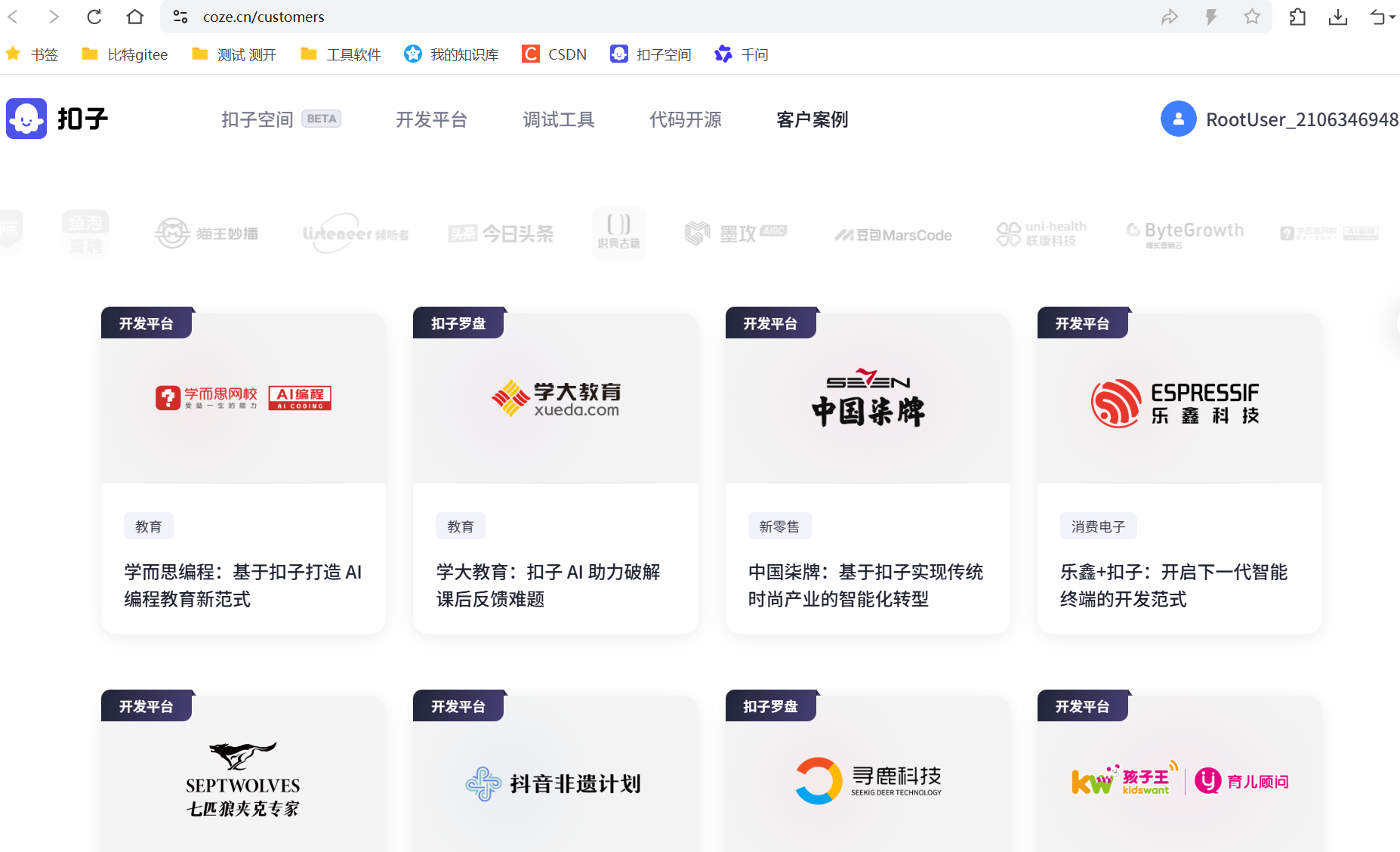The width and height of the screenshot is (1400, 852).
Task: Bookmark page with the star icon
Action: point(1252,17)
